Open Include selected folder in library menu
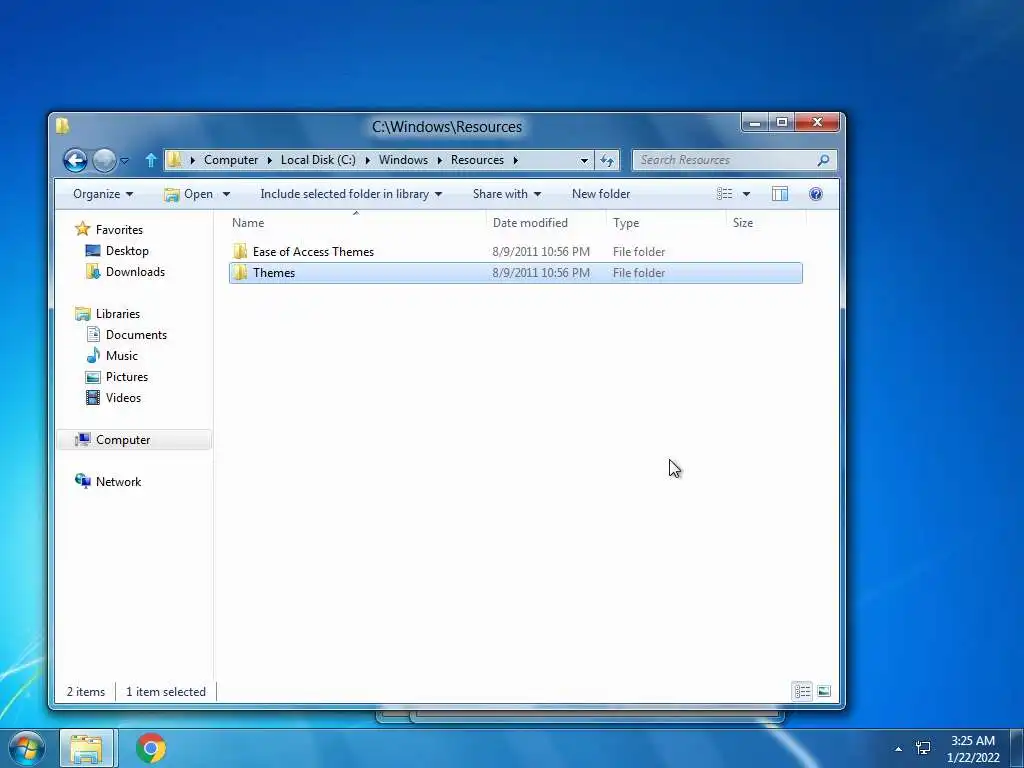This screenshot has width=1024, height=768. pos(351,194)
